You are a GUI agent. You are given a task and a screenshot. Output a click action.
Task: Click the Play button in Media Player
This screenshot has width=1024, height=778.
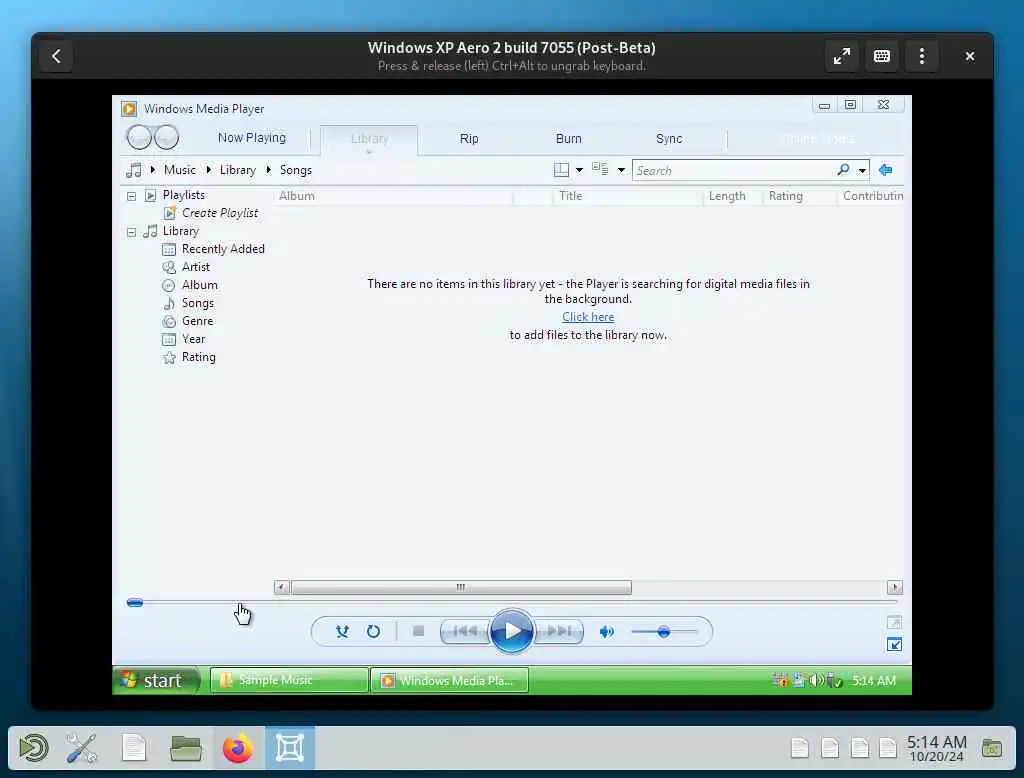pyautogui.click(x=511, y=631)
